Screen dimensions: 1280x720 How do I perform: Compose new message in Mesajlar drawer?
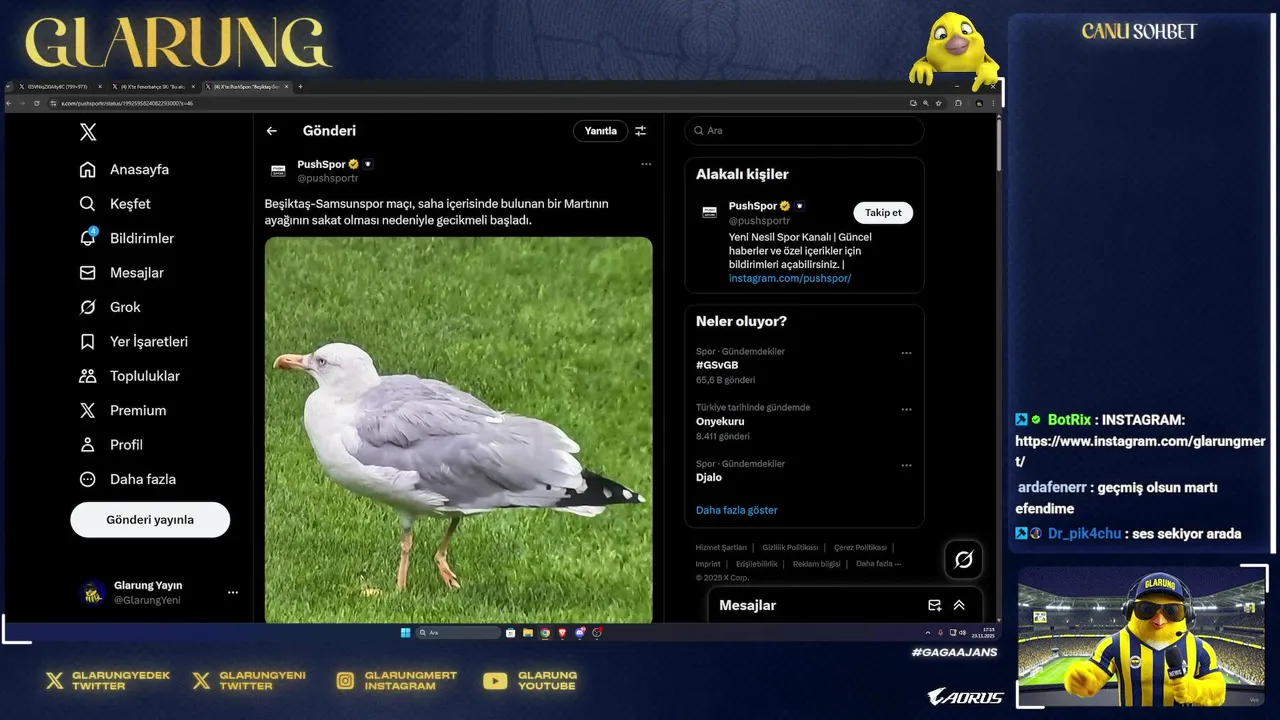(x=934, y=605)
